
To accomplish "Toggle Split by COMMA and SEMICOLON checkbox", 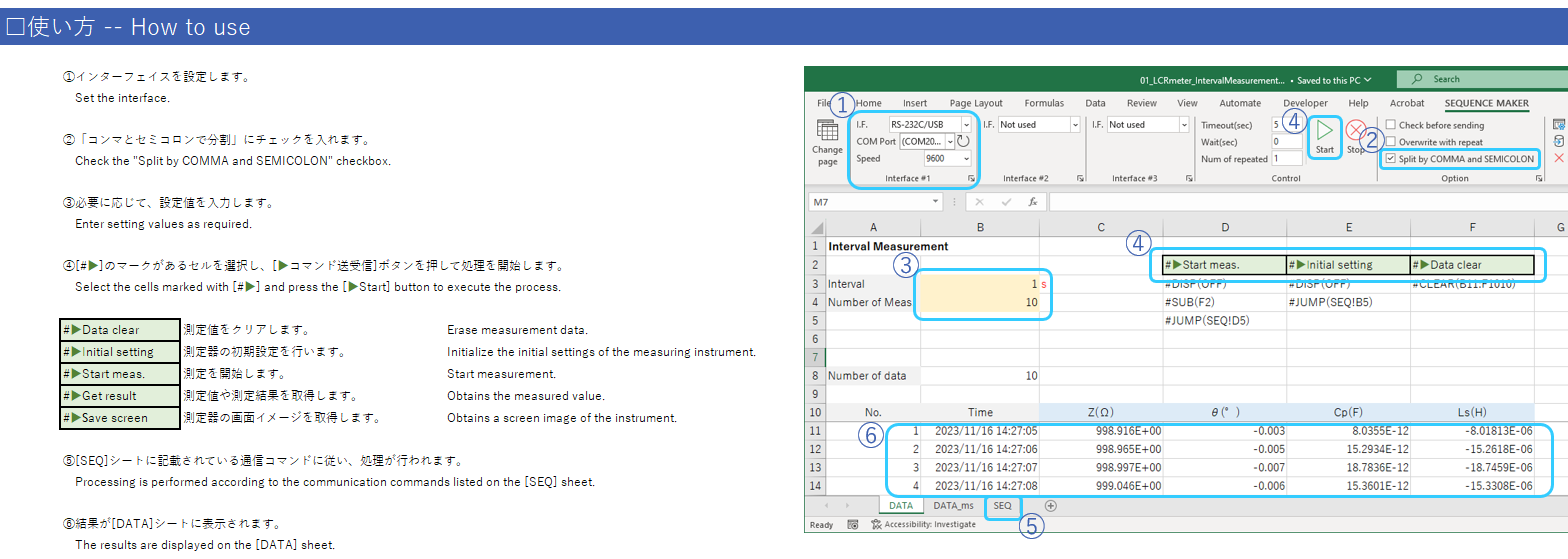I will [x=1391, y=159].
